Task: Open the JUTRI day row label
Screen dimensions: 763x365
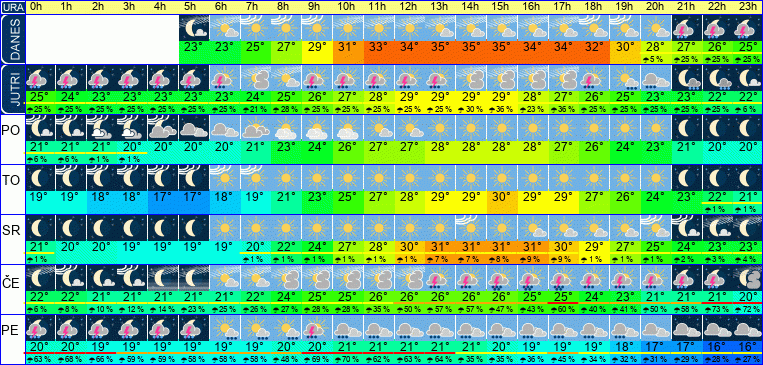Action: 12,89
